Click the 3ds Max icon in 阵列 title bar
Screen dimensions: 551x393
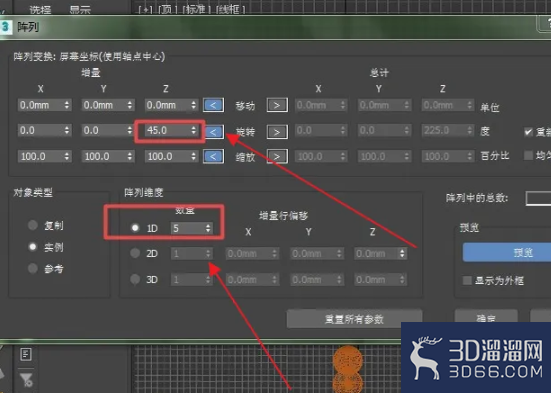point(5,27)
